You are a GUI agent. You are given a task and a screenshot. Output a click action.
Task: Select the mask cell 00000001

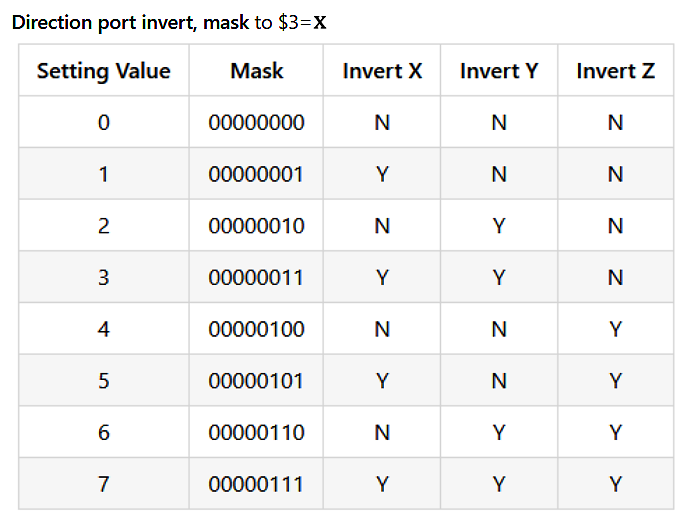point(256,175)
